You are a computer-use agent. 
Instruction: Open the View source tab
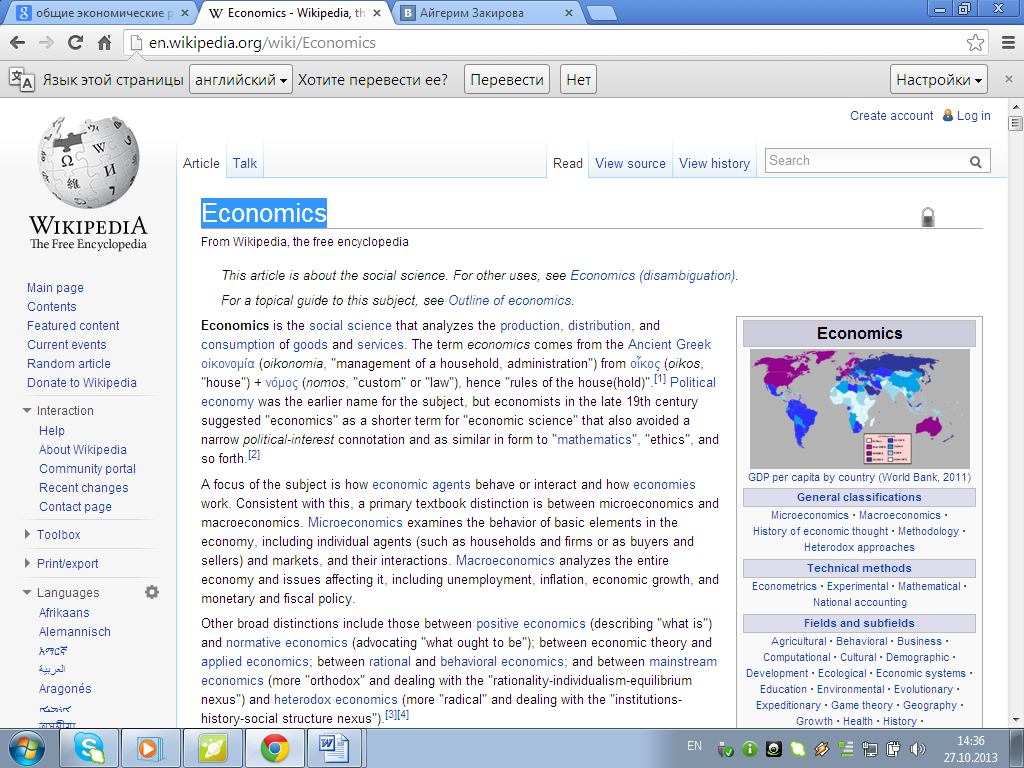point(630,163)
